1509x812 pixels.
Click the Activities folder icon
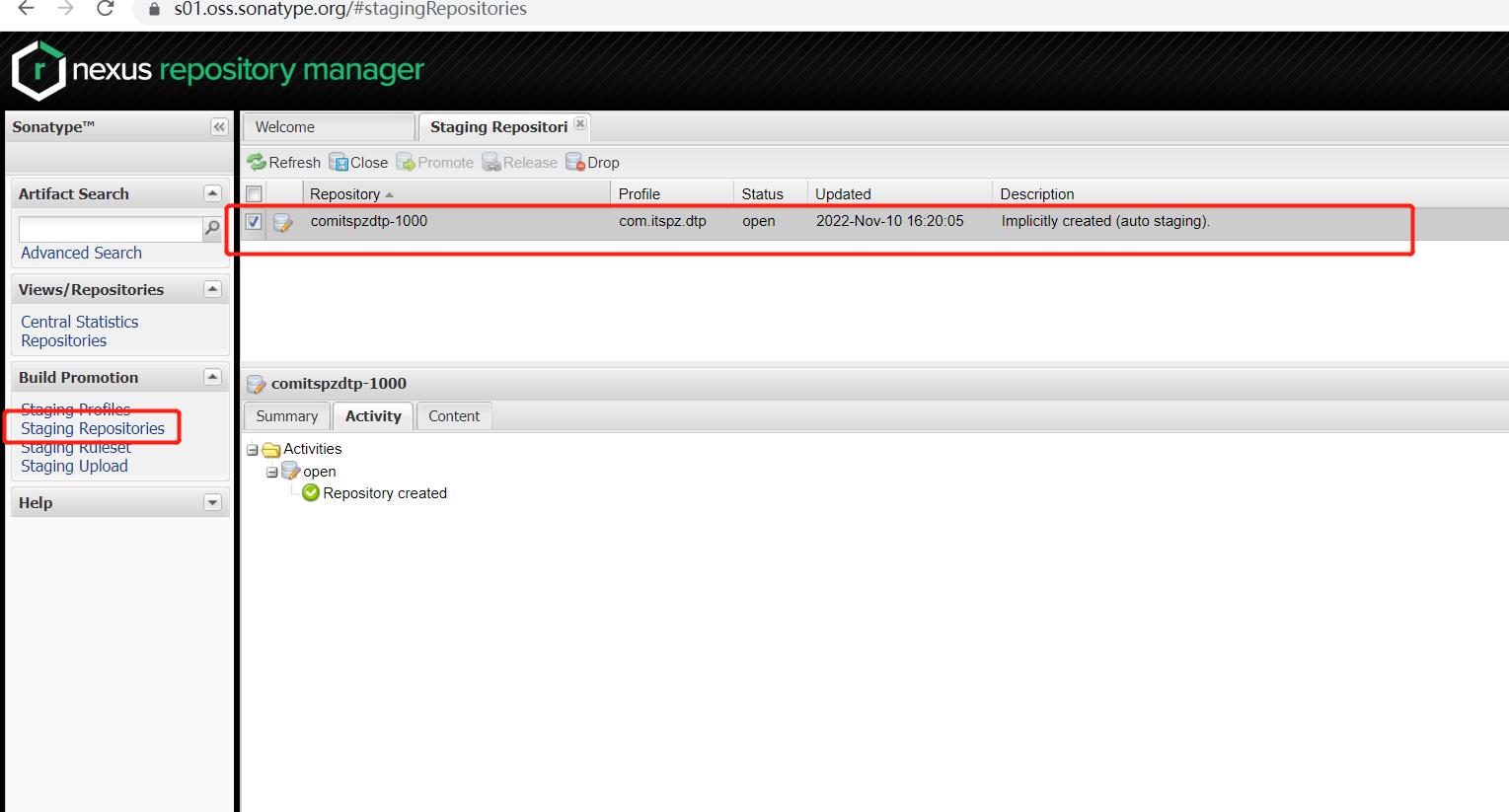tap(271, 450)
